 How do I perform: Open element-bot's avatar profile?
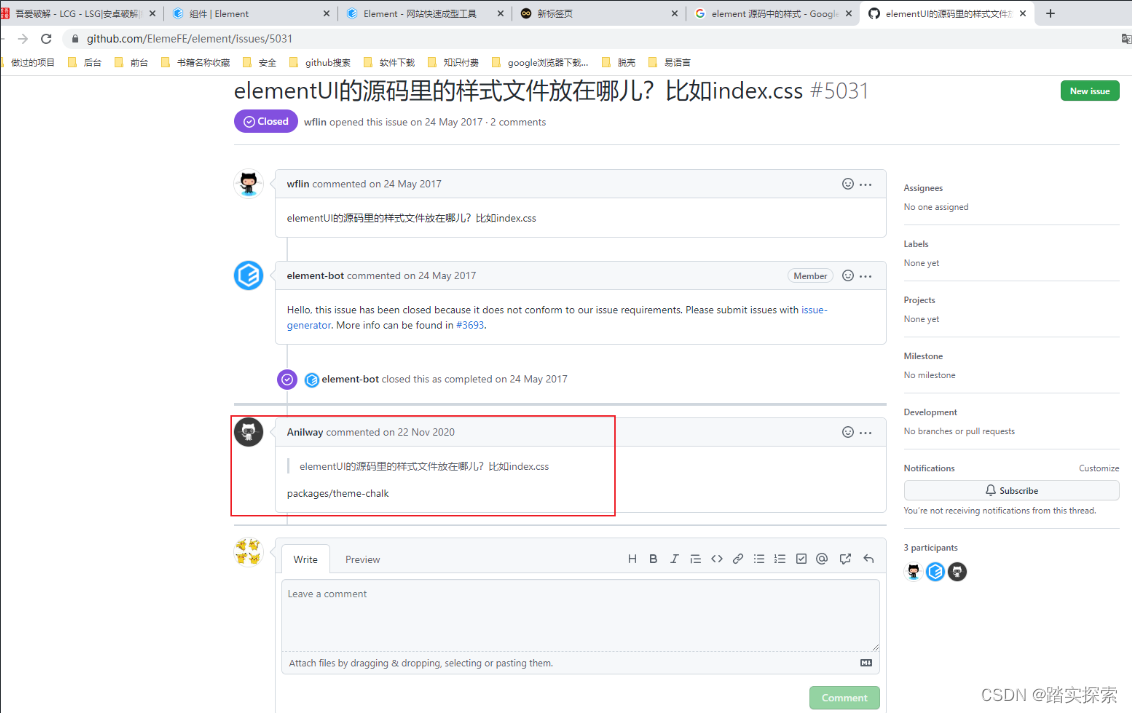(x=248, y=275)
